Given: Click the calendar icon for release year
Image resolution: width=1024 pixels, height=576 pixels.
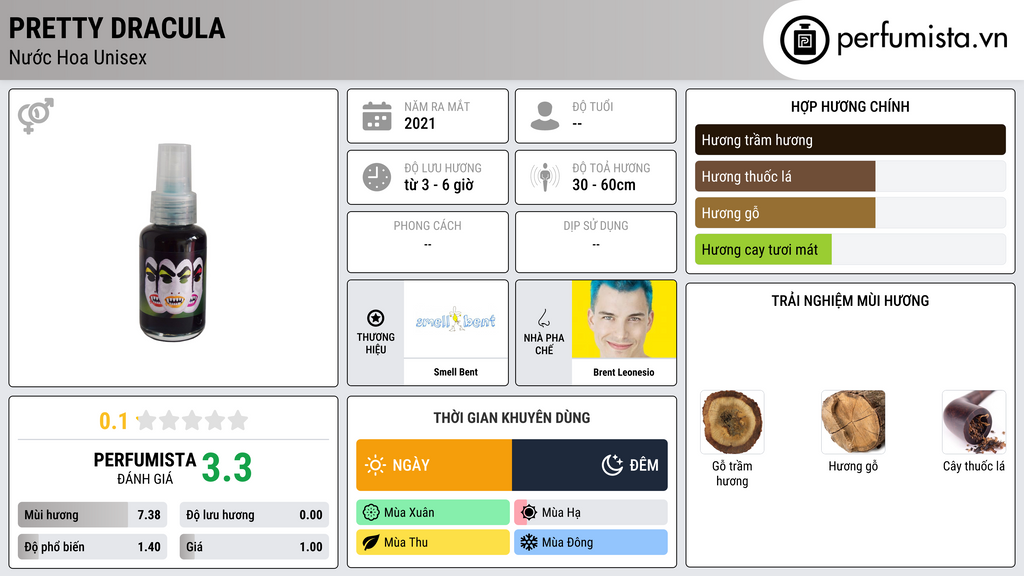Looking at the screenshot, I should click(x=377, y=116).
